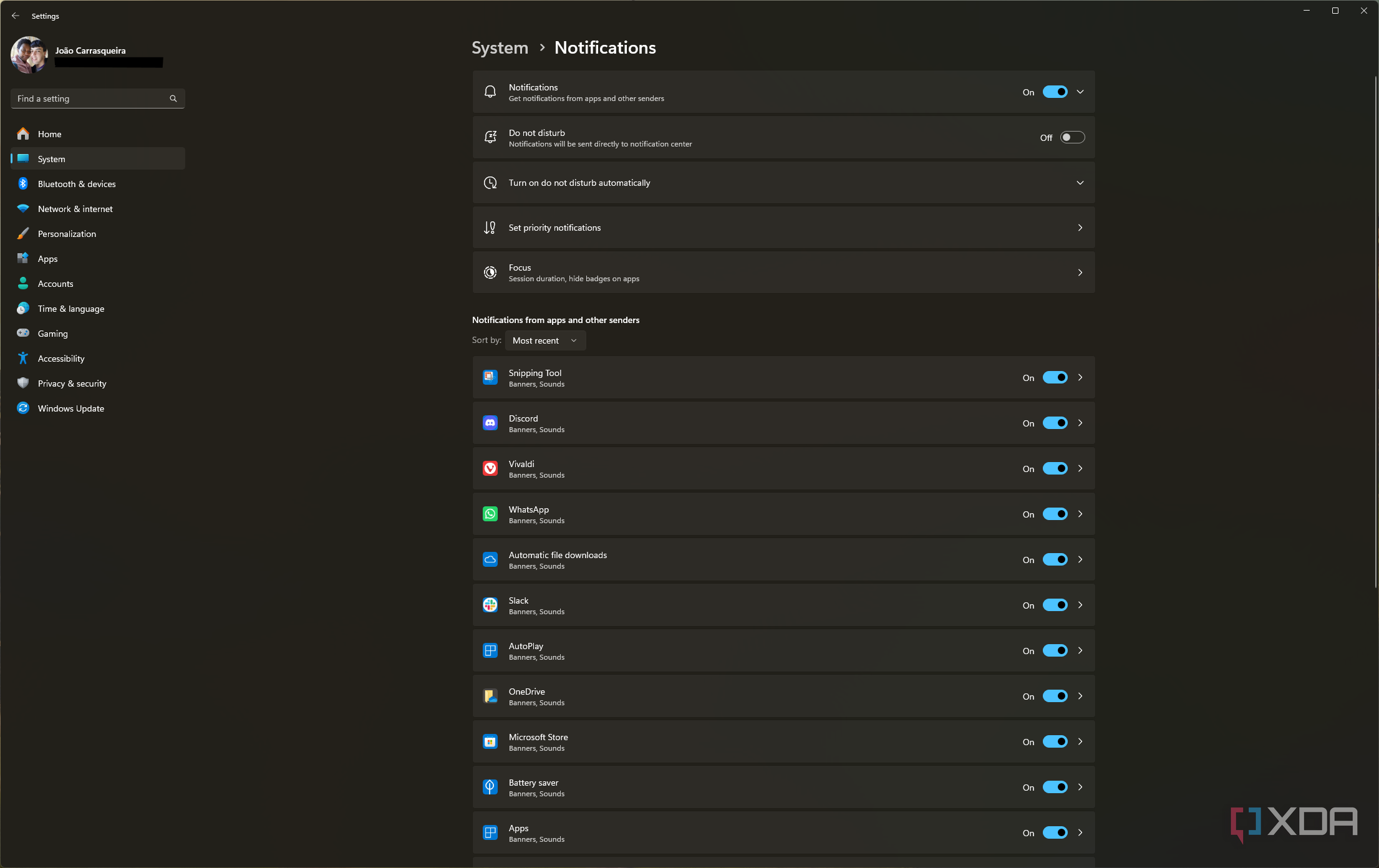Viewport: 1379px width, 868px height.
Task: Click the Microsoft Store icon
Action: click(490, 741)
